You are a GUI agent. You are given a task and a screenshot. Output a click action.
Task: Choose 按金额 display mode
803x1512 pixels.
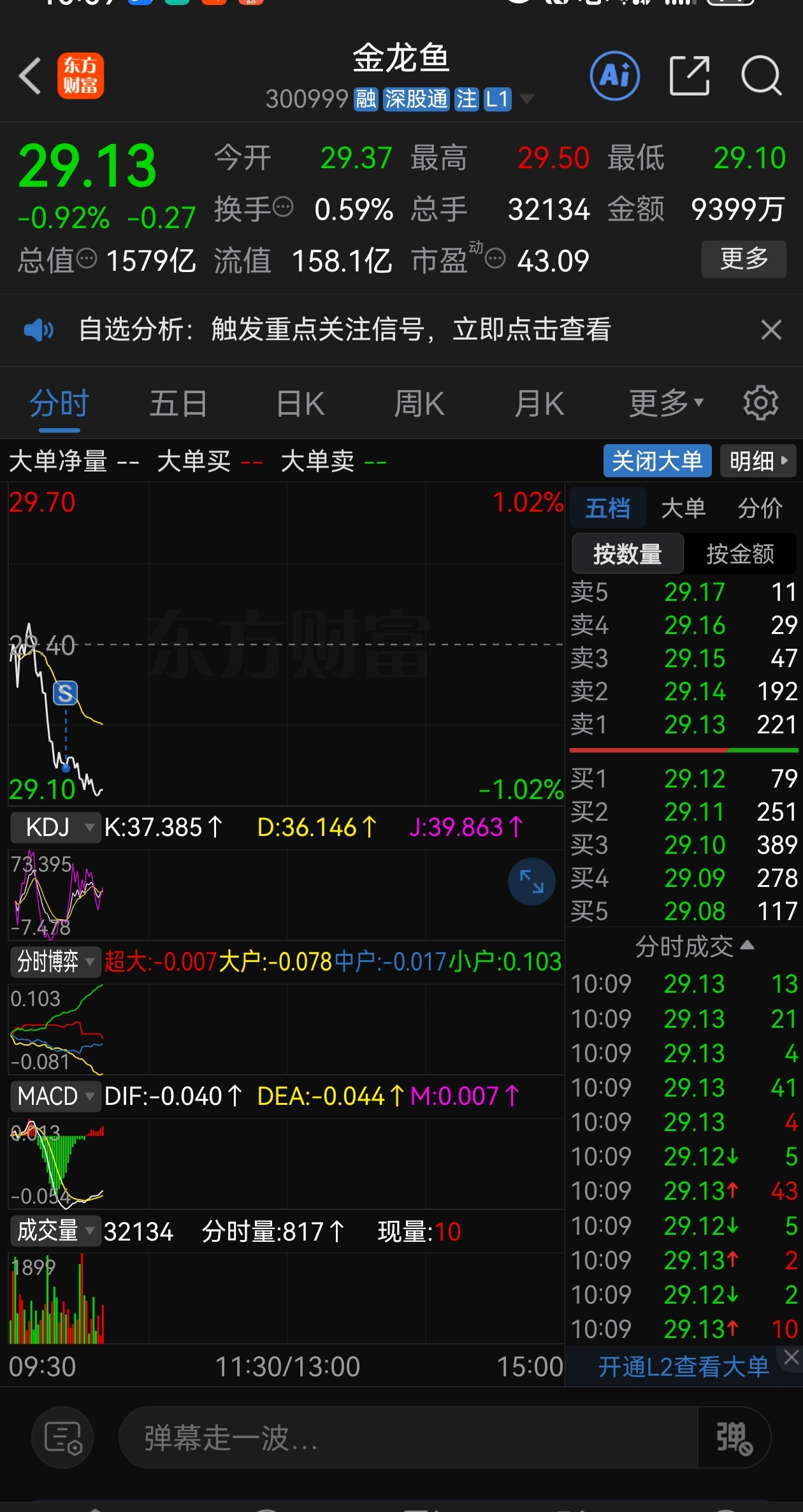tap(740, 554)
